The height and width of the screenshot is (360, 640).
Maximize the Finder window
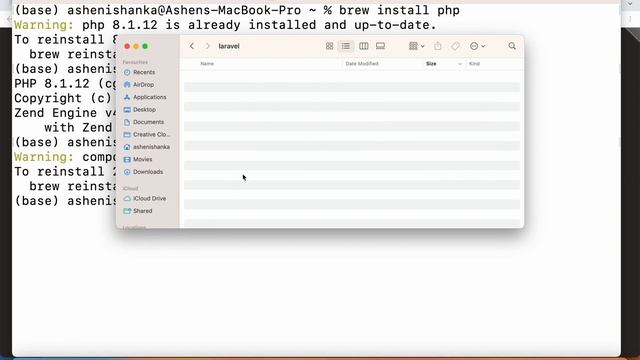[145, 46]
